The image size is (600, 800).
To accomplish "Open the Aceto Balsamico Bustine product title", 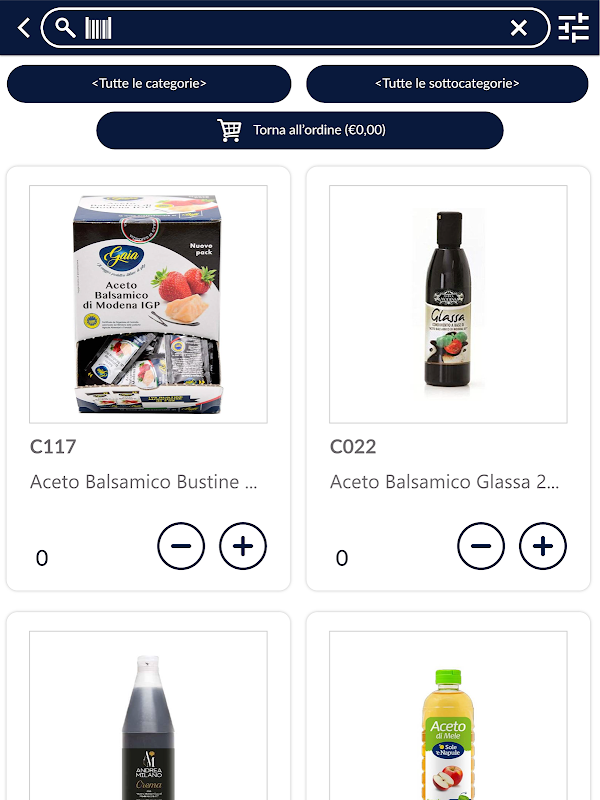I will click(143, 482).
